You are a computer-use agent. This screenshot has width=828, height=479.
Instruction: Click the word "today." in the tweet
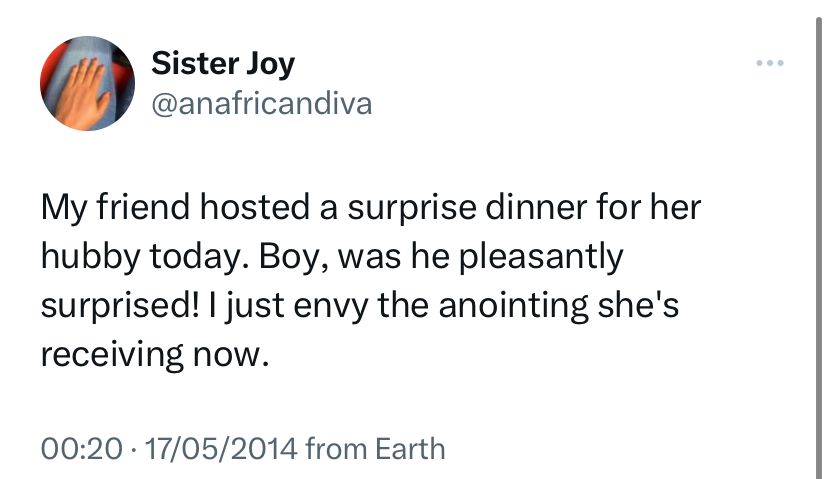tap(200, 257)
